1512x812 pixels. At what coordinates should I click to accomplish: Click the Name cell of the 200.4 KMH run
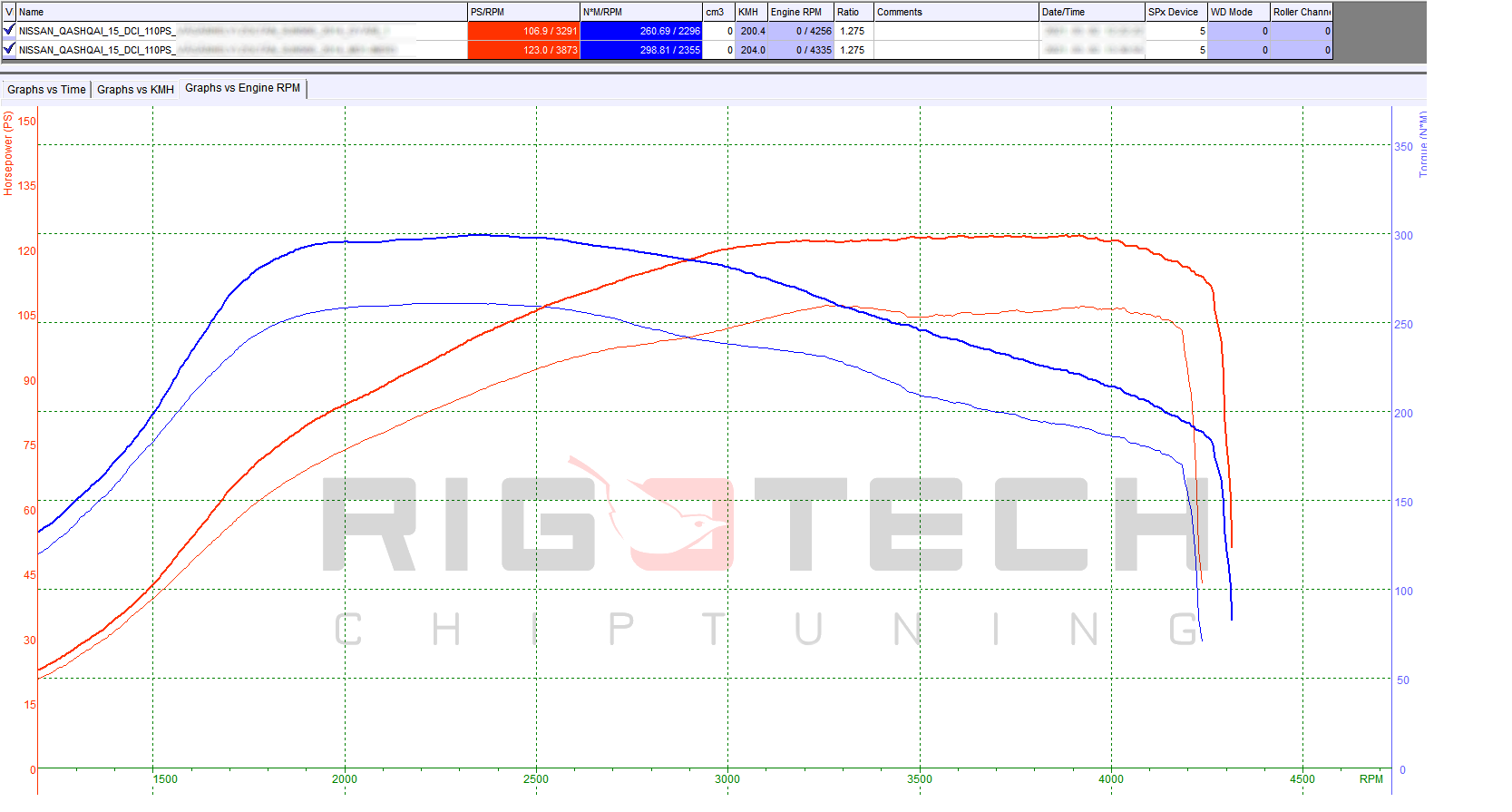(242, 31)
